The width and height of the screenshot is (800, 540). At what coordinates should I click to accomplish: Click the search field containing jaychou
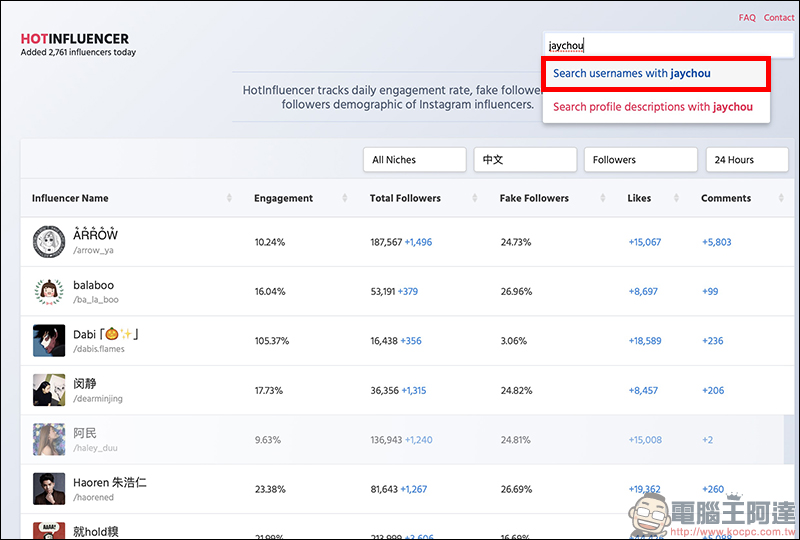click(x=655, y=45)
